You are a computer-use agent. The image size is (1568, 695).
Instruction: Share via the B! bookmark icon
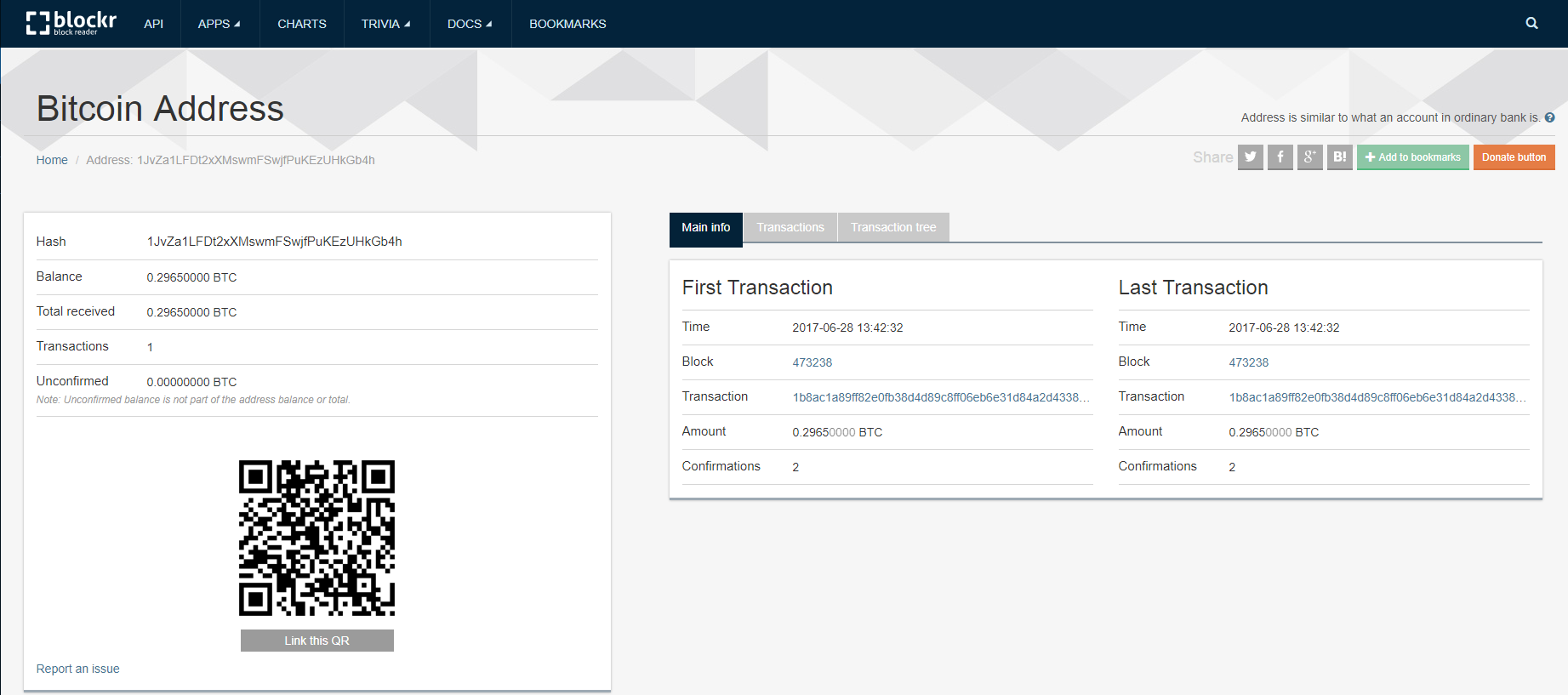pos(1339,157)
